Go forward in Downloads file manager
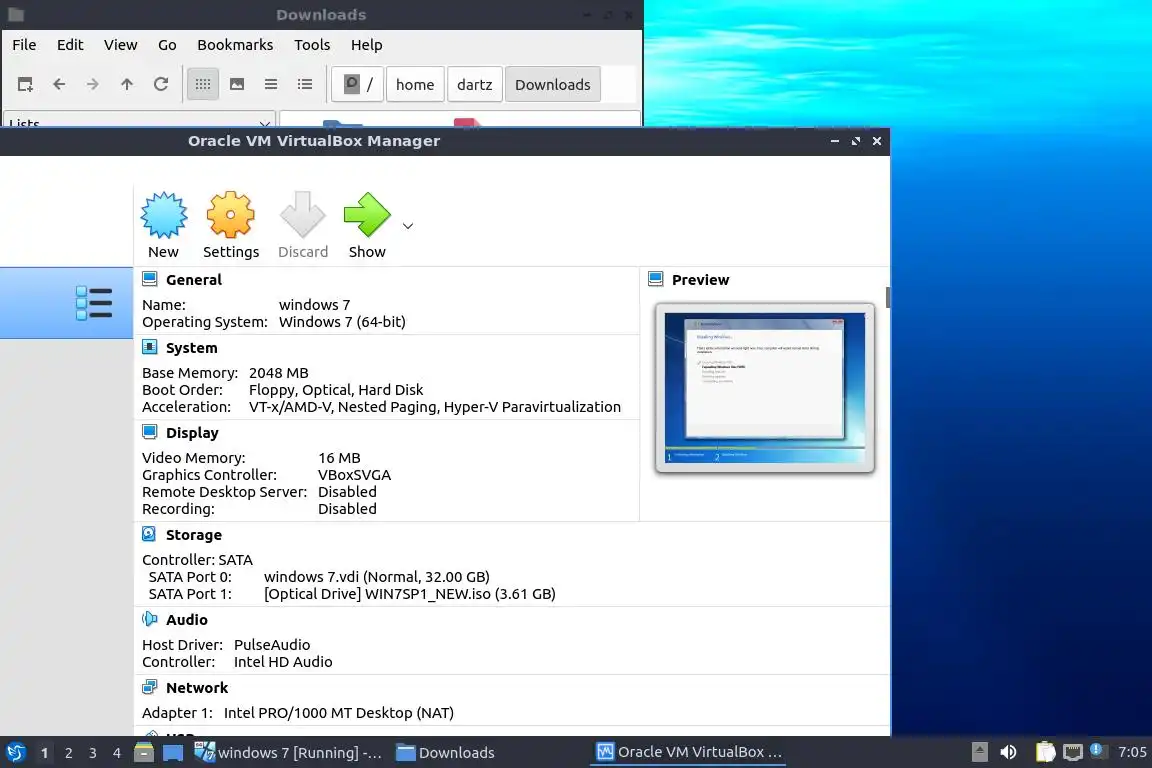Image resolution: width=1152 pixels, height=768 pixels. click(x=93, y=85)
